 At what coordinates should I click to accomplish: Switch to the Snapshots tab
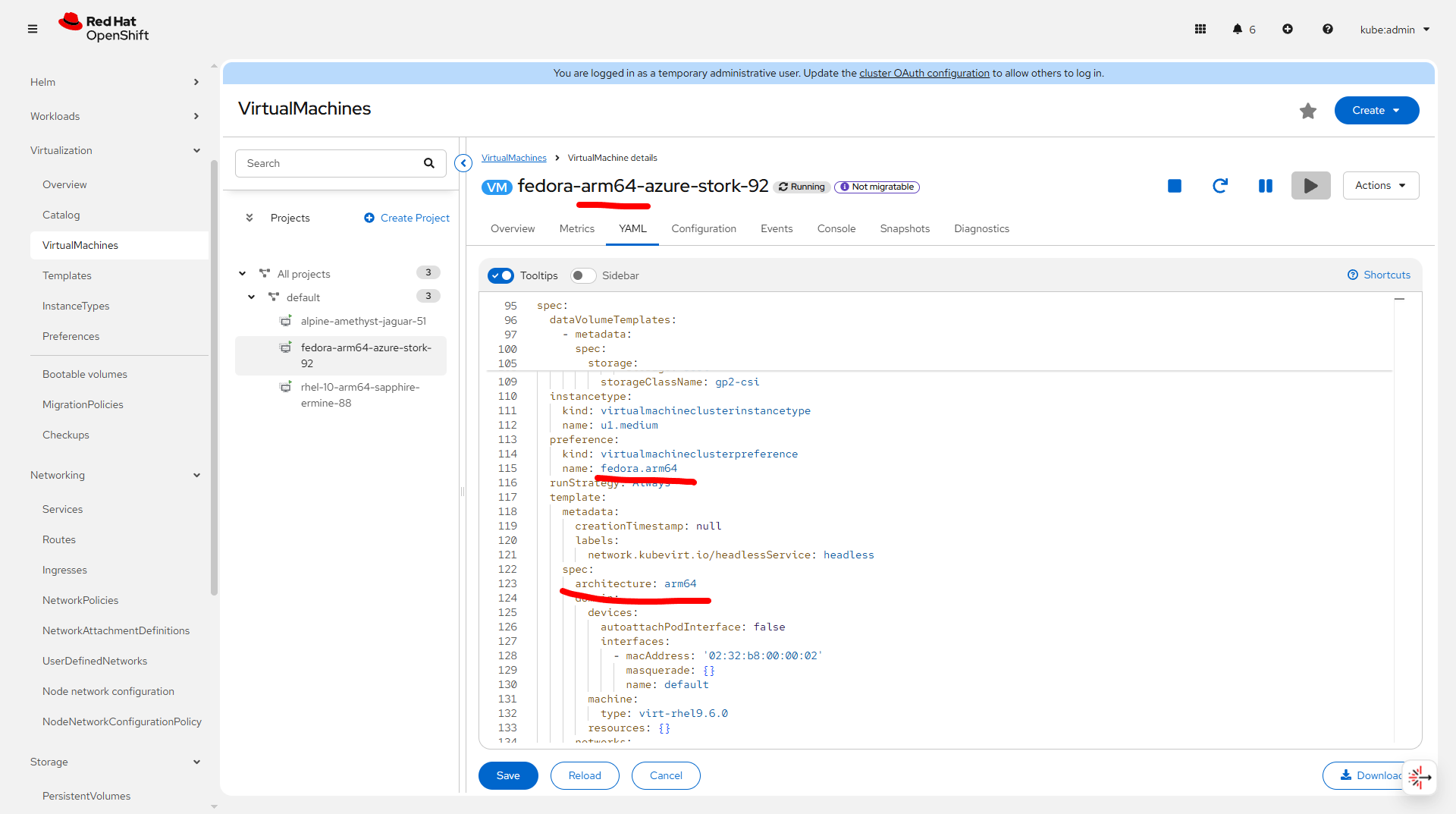tap(905, 228)
